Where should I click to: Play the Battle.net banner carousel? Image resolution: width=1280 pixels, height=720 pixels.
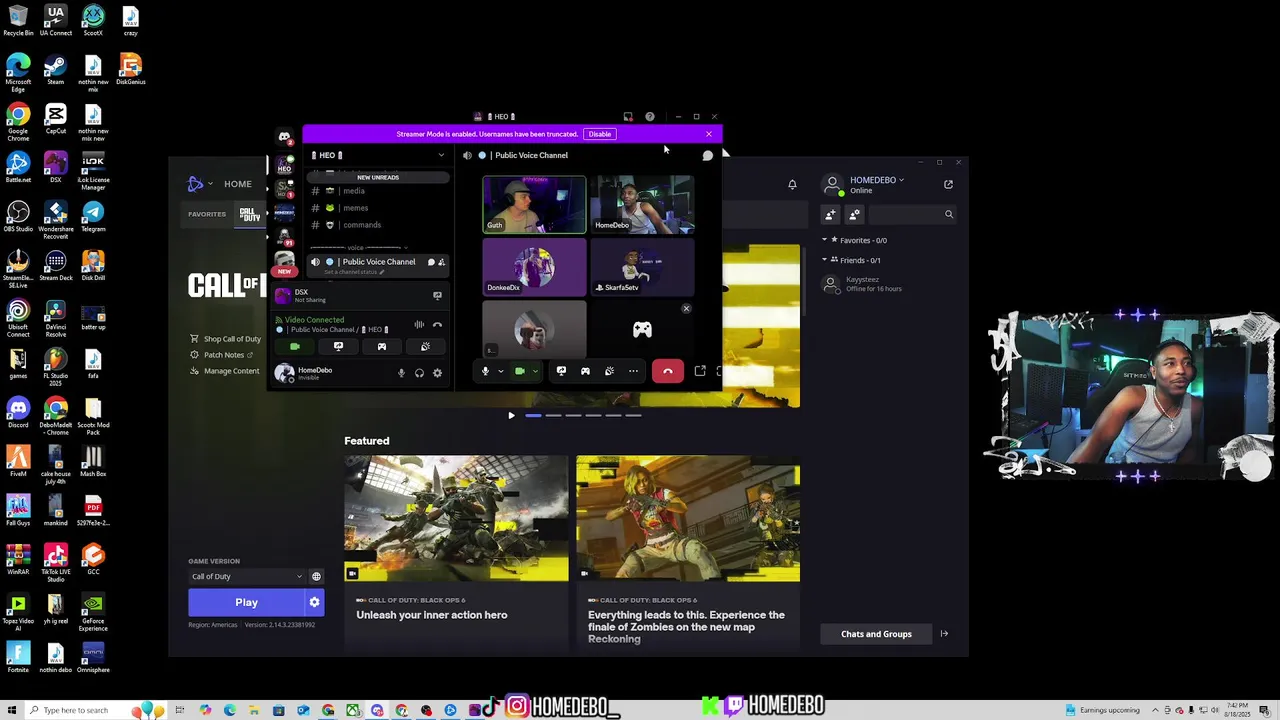point(511,415)
